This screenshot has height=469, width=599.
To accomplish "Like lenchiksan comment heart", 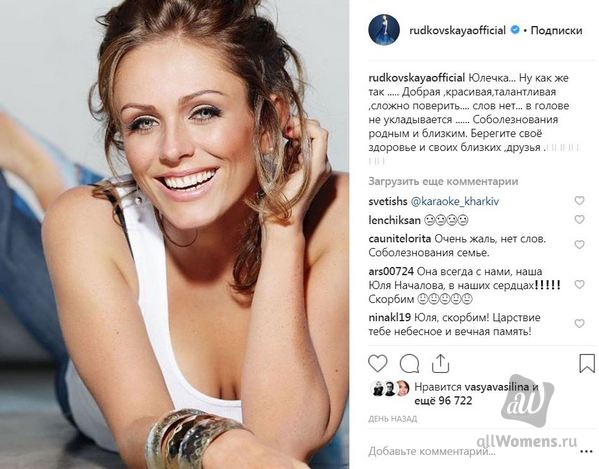I will pos(580,219).
